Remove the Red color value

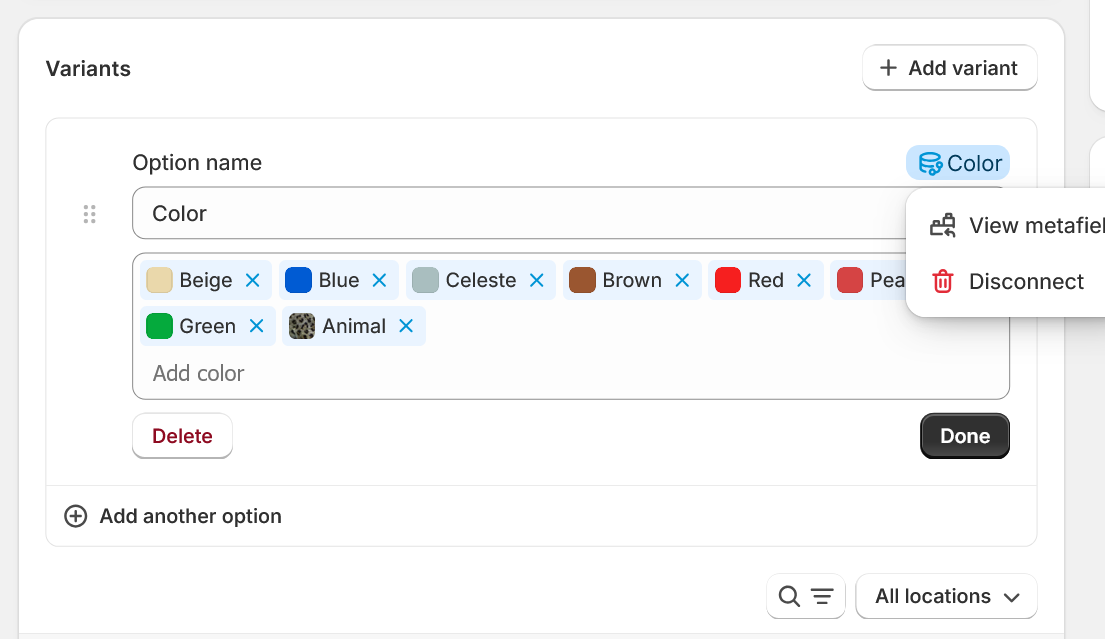804,281
